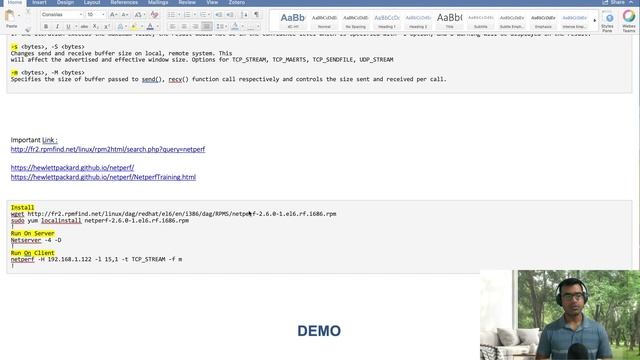Image resolution: width=640 pixels, height=360 pixels.
Task: Click the Cut scissors icon
Action: pyautogui.click(x=28, y=12)
